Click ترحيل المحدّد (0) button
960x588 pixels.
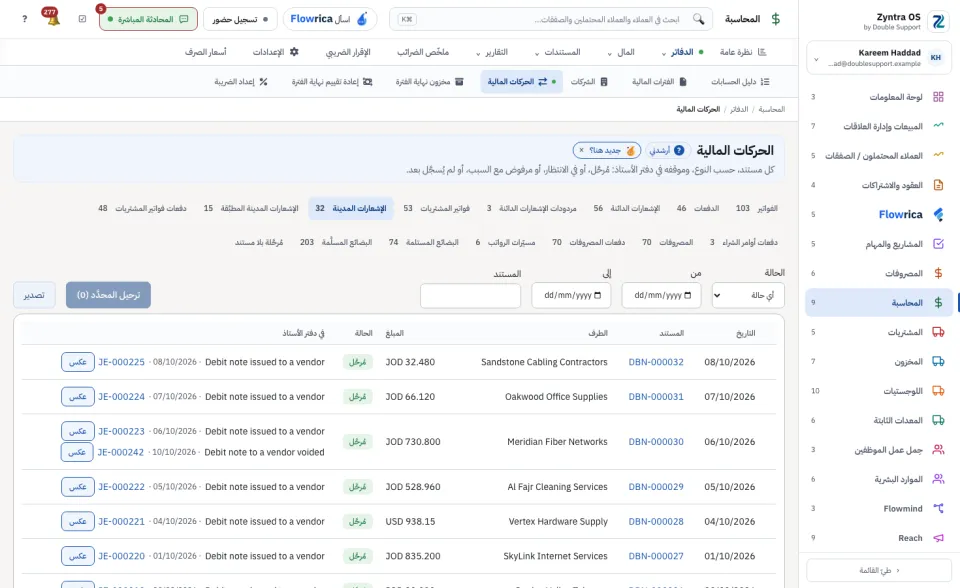(x=108, y=295)
